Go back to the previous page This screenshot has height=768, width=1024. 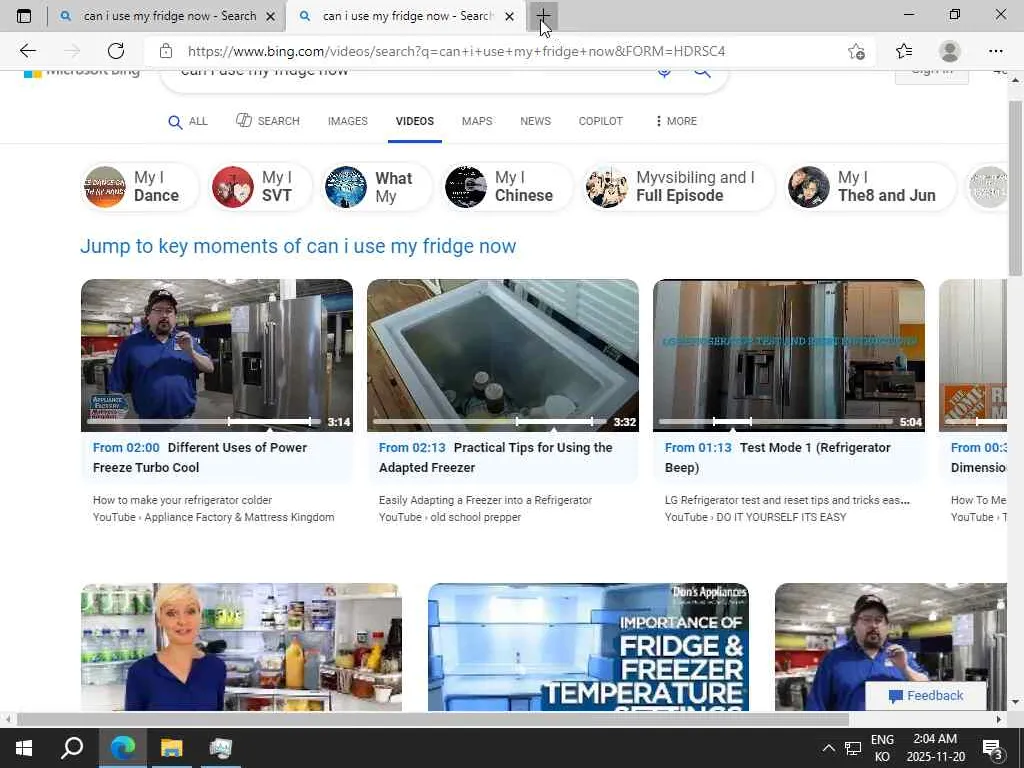[27, 51]
